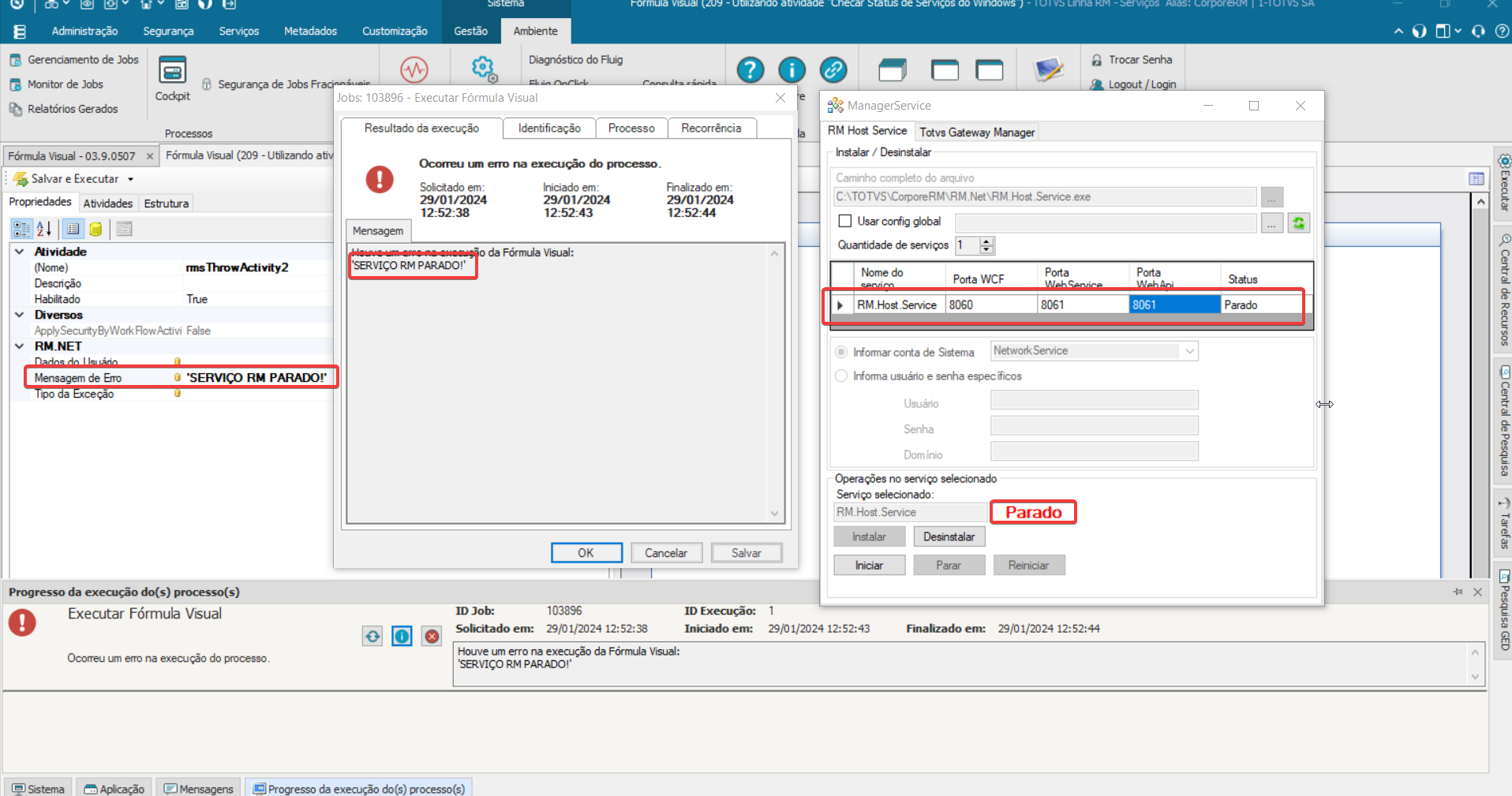This screenshot has width=1512, height=796.
Task: Click Iniciar to start the service
Action: pyautogui.click(x=869, y=566)
